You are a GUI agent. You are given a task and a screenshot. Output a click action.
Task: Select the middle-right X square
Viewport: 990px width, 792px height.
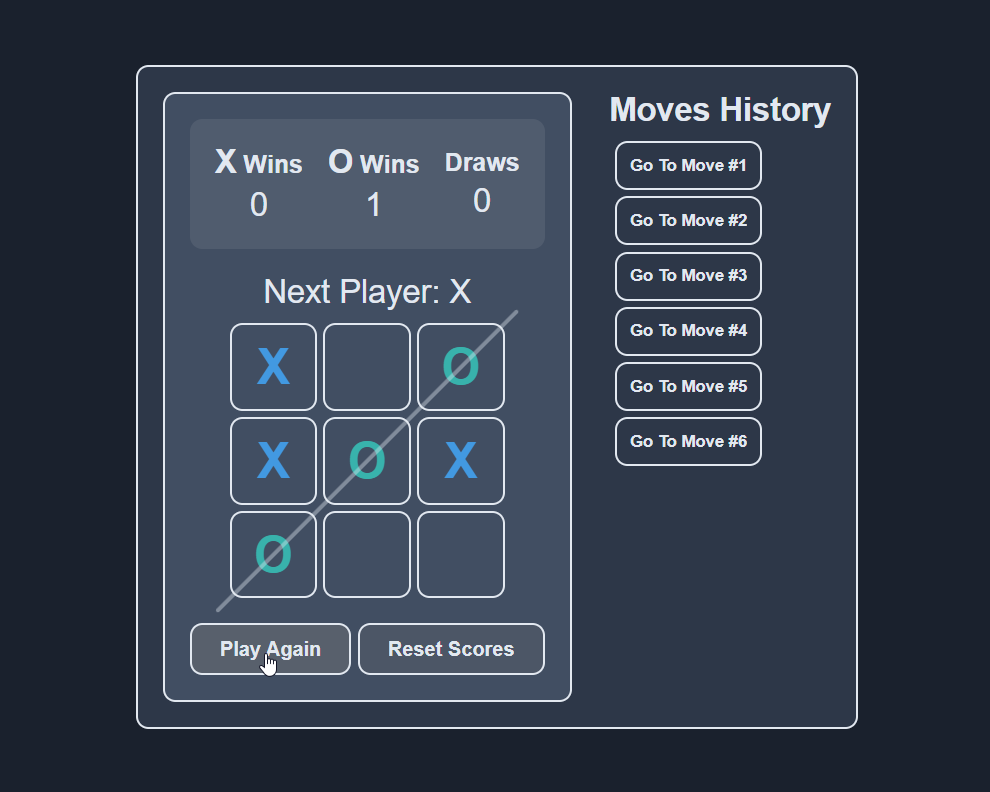click(461, 461)
